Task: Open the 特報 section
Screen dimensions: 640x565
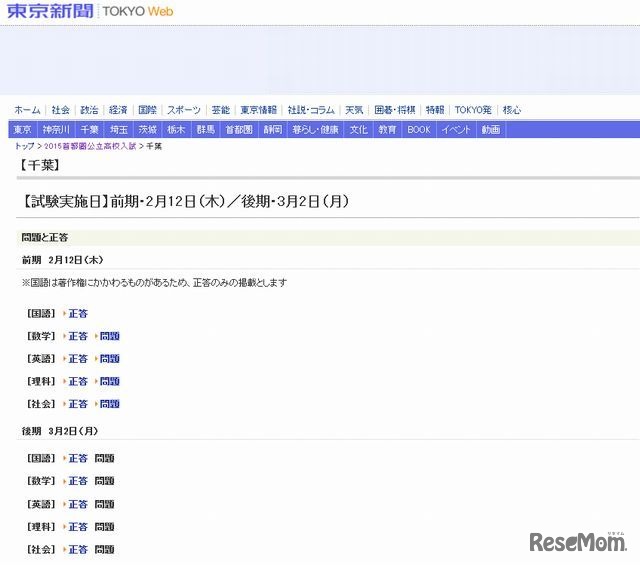Action: click(x=435, y=110)
